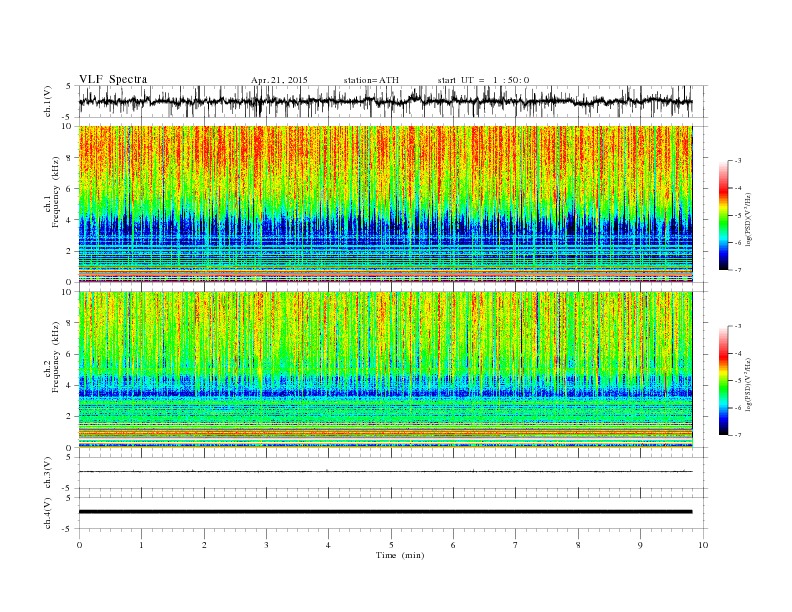792x612 pixels.
Task: Click the ch.3 waveform trace
Action: pyautogui.click(x=385, y=471)
